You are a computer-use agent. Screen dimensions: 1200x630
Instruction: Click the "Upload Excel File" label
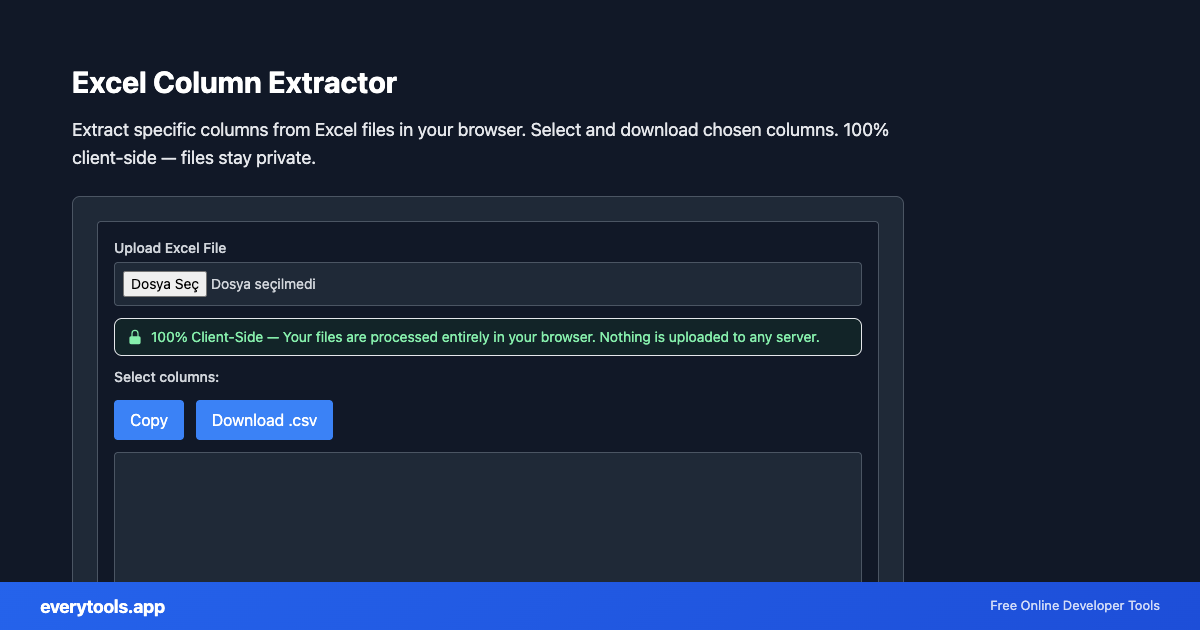point(170,248)
